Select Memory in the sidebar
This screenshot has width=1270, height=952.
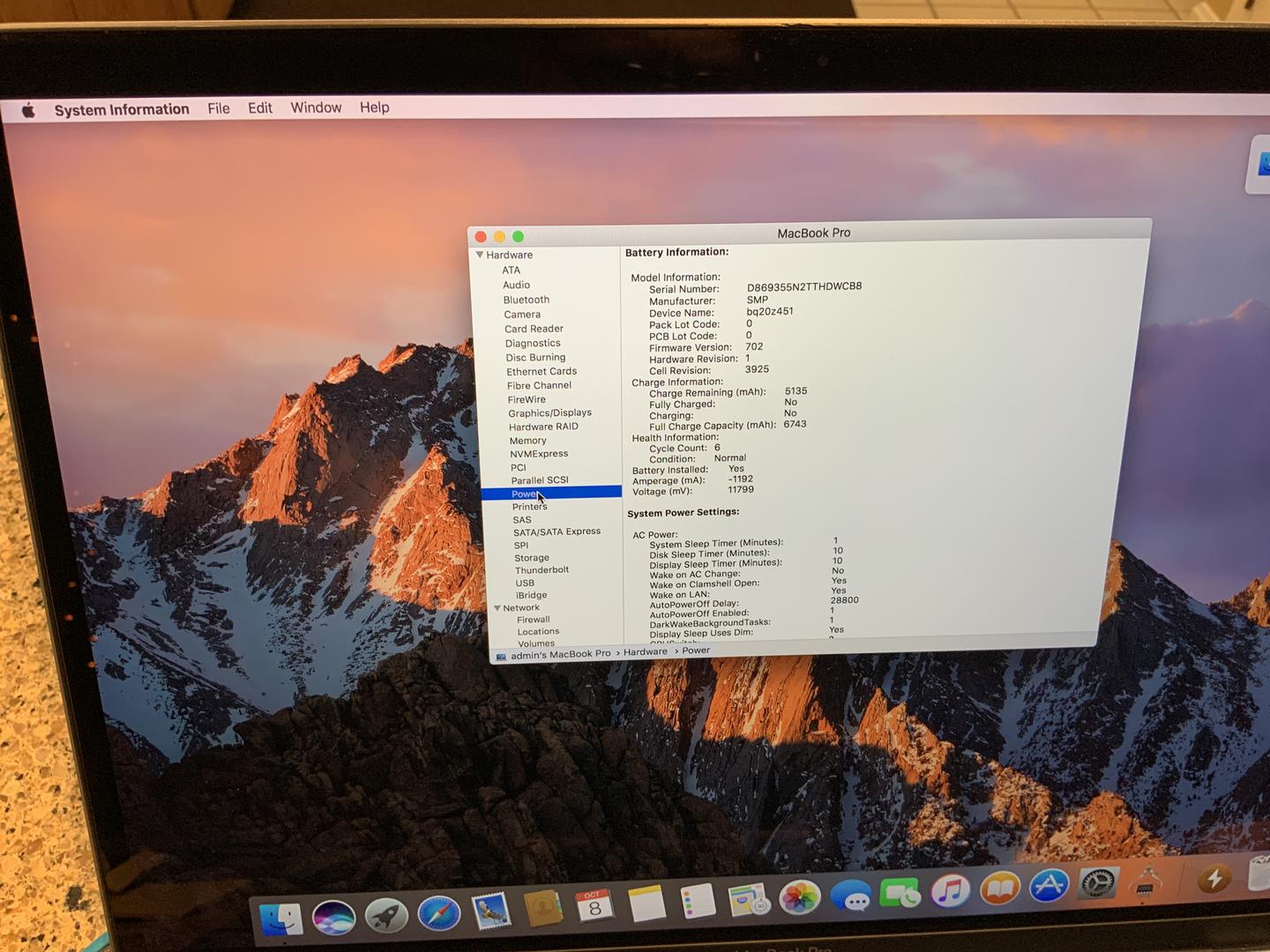528,441
